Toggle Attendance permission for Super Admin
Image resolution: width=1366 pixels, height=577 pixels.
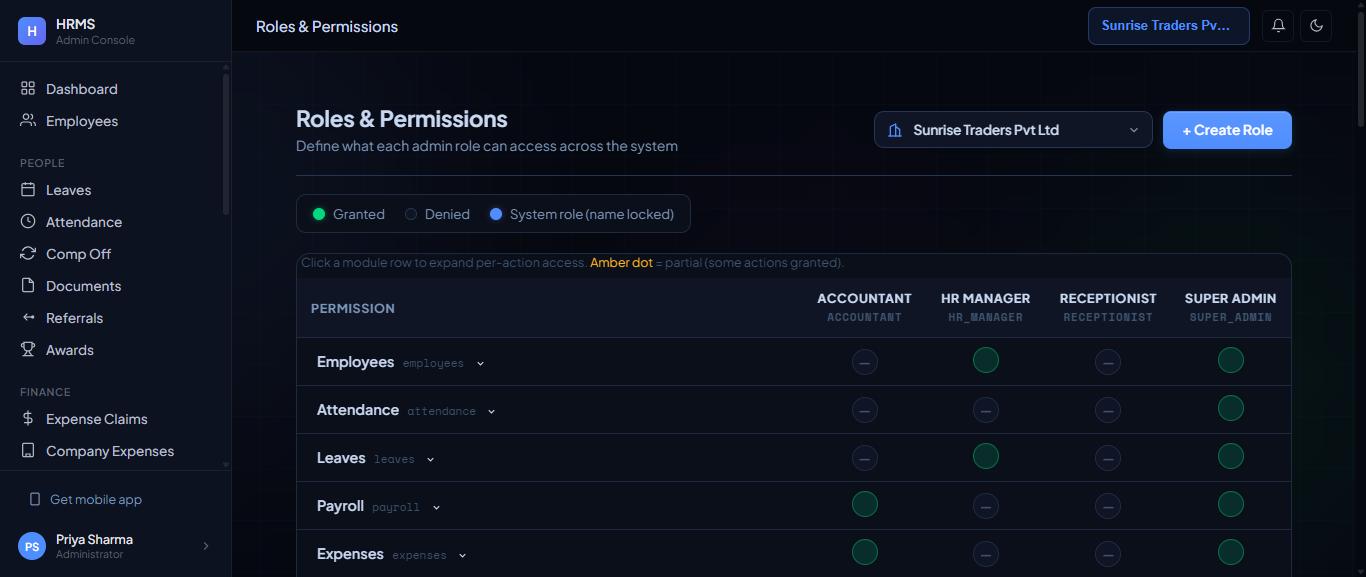pos(1231,408)
